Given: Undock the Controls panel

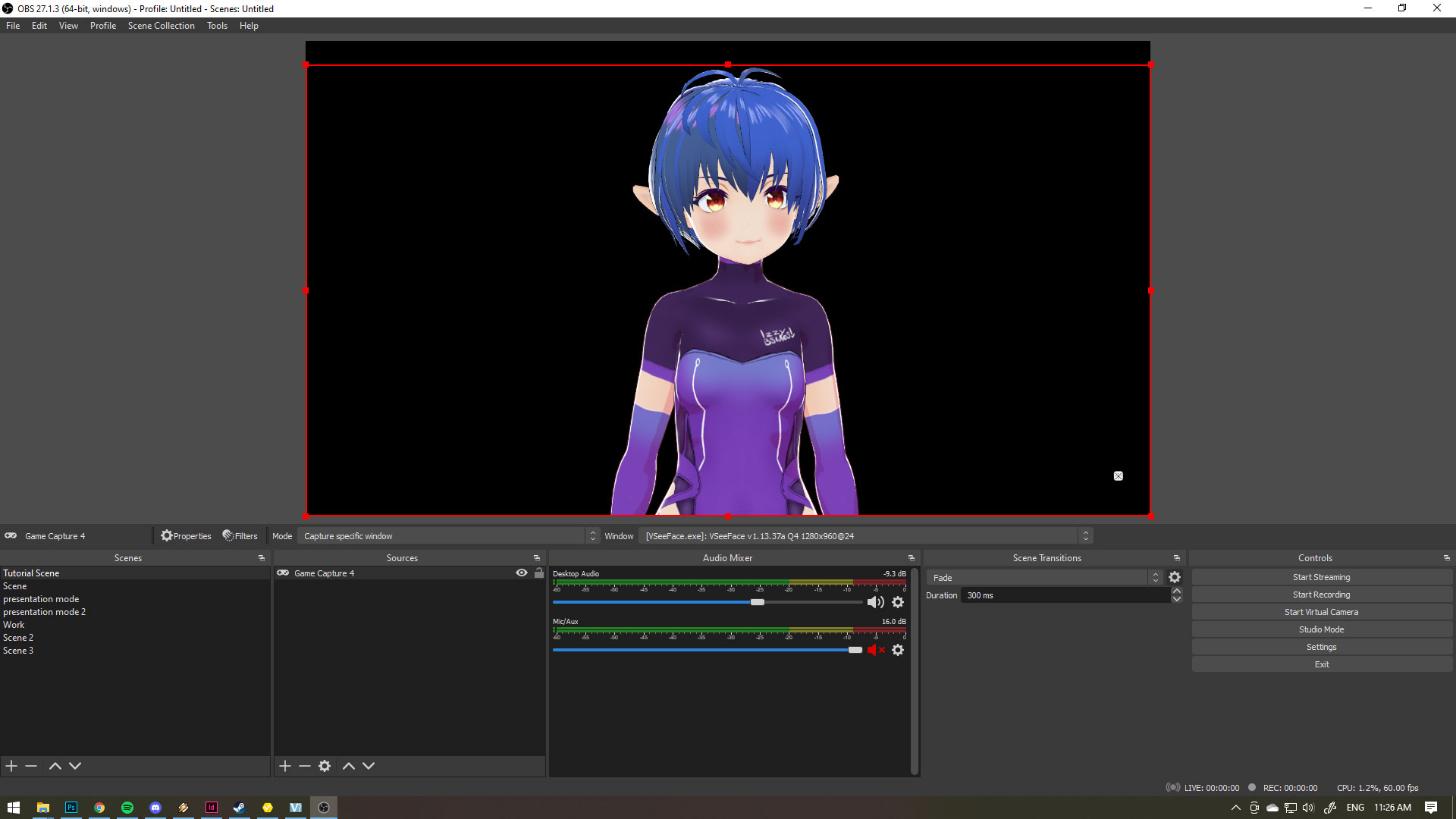Looking at the screenshot, I should click(1447, 558).
